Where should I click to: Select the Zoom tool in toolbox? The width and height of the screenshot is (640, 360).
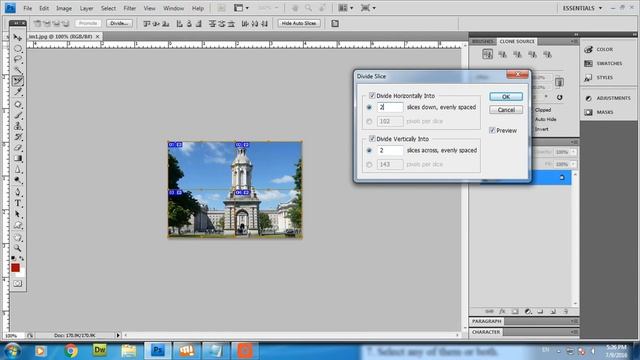tap(18, 248)
